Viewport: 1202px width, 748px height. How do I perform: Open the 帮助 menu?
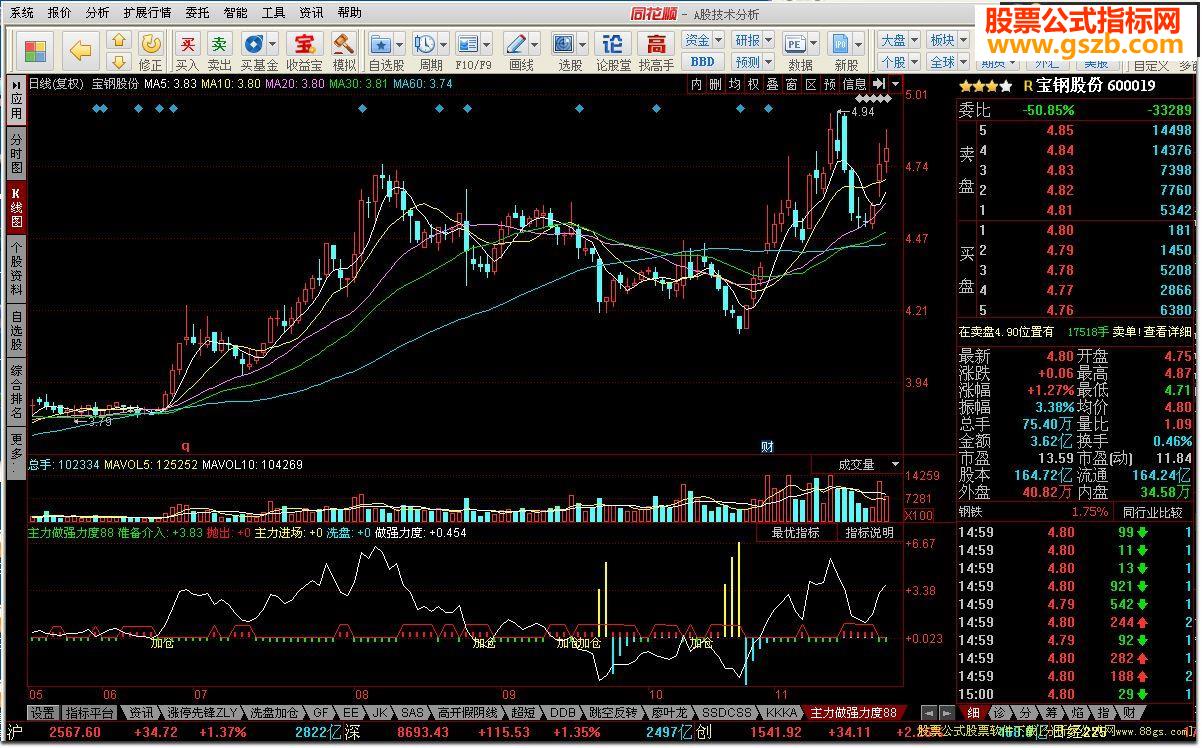(349, 13)
